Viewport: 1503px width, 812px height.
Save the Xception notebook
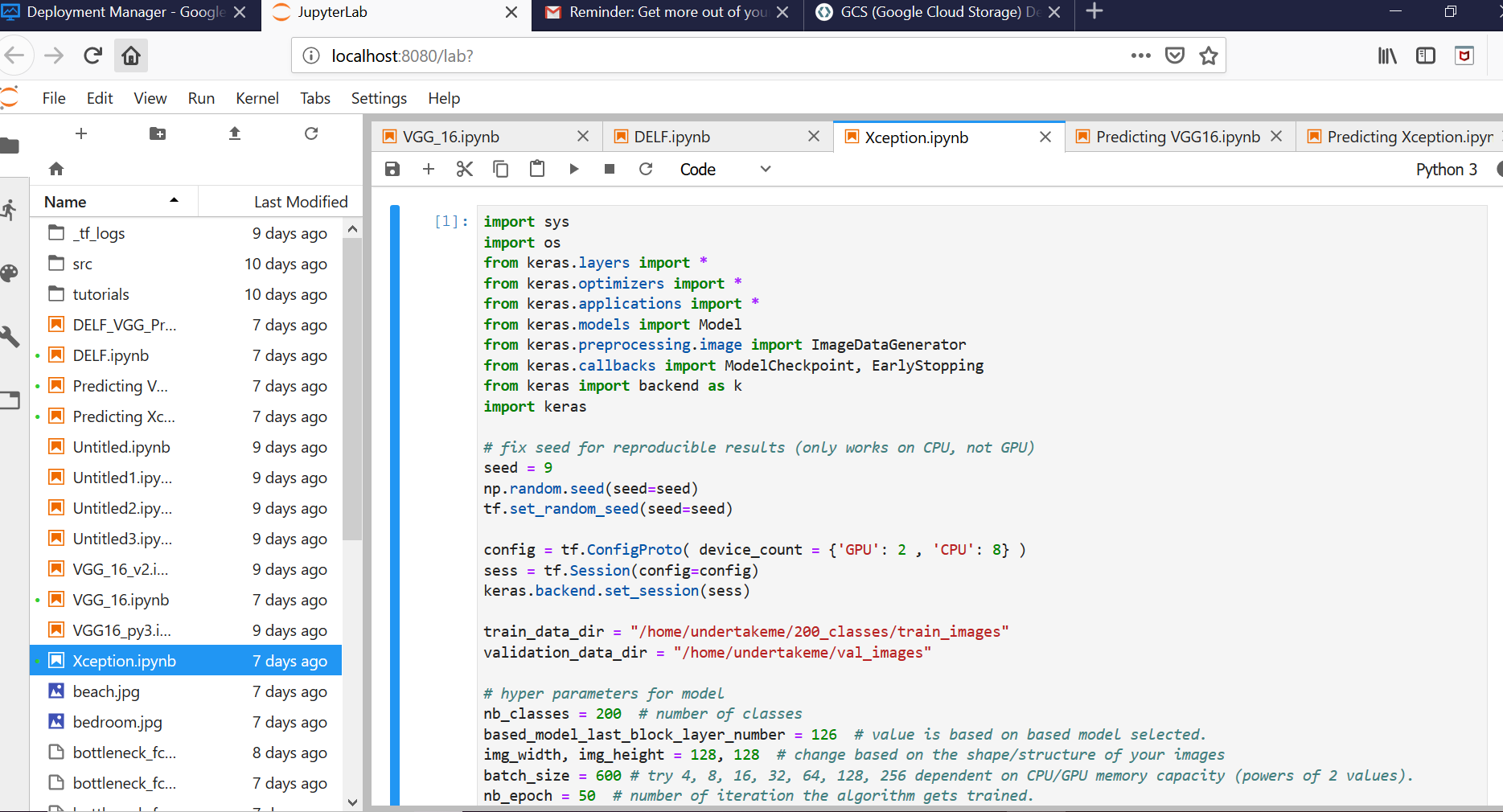392,169
